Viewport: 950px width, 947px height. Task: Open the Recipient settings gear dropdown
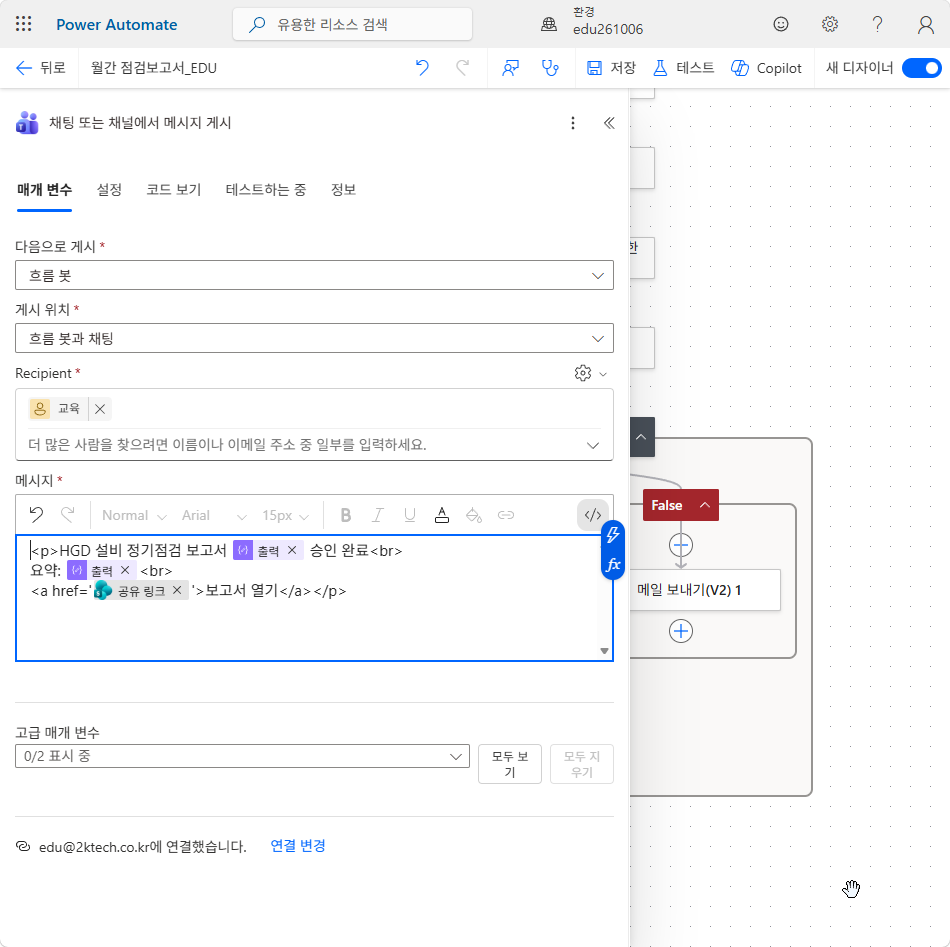coord(590,373)
